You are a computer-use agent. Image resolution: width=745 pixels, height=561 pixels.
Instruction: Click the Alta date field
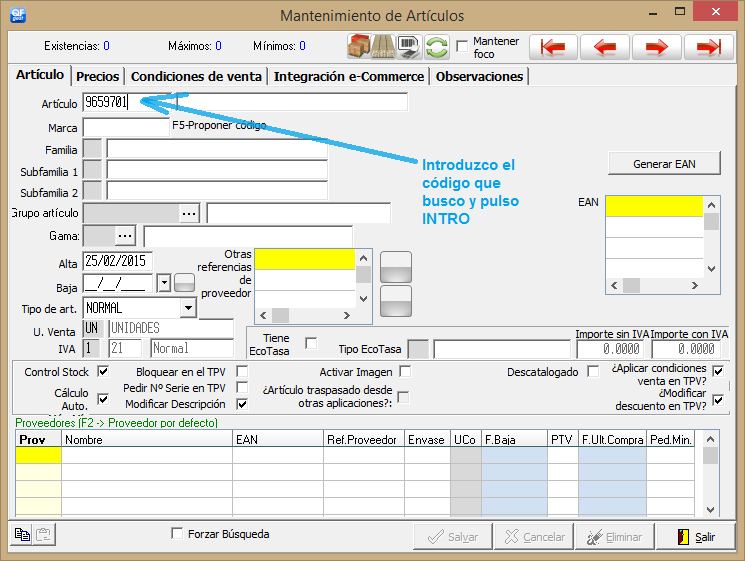pos(117,261)
